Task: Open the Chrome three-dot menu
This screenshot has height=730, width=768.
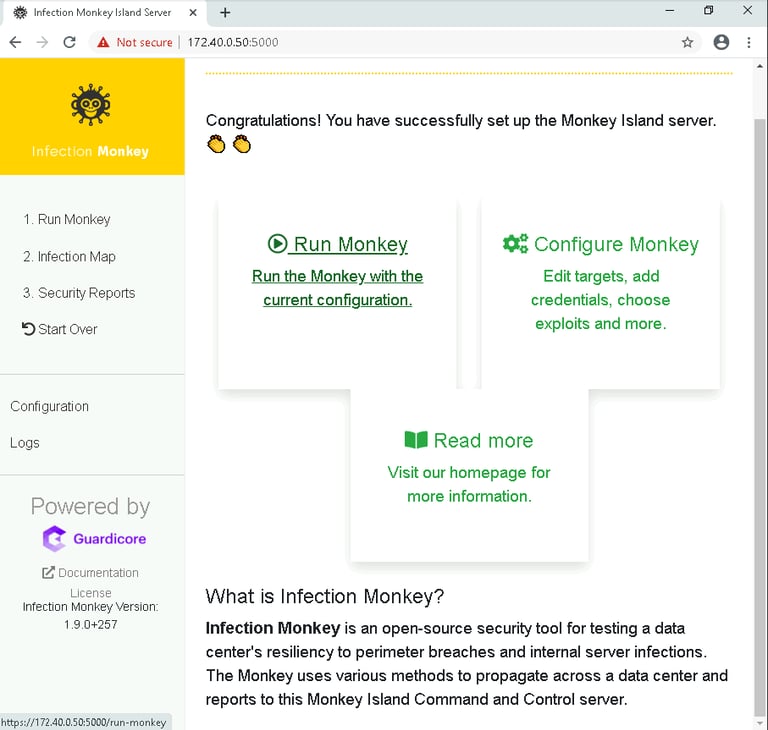Action: (x=749, y=43)
